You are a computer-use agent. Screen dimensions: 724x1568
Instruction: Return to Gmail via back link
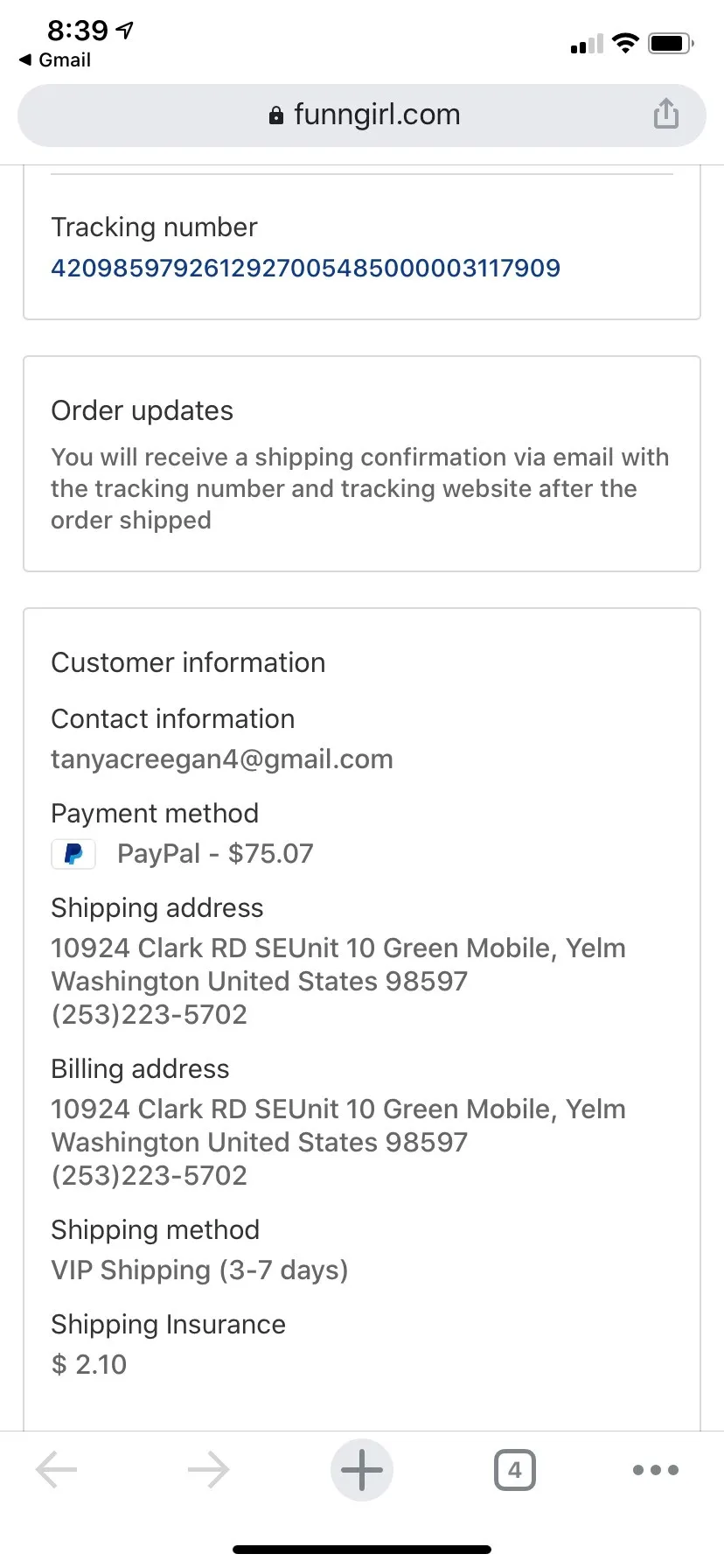point(55,59)
